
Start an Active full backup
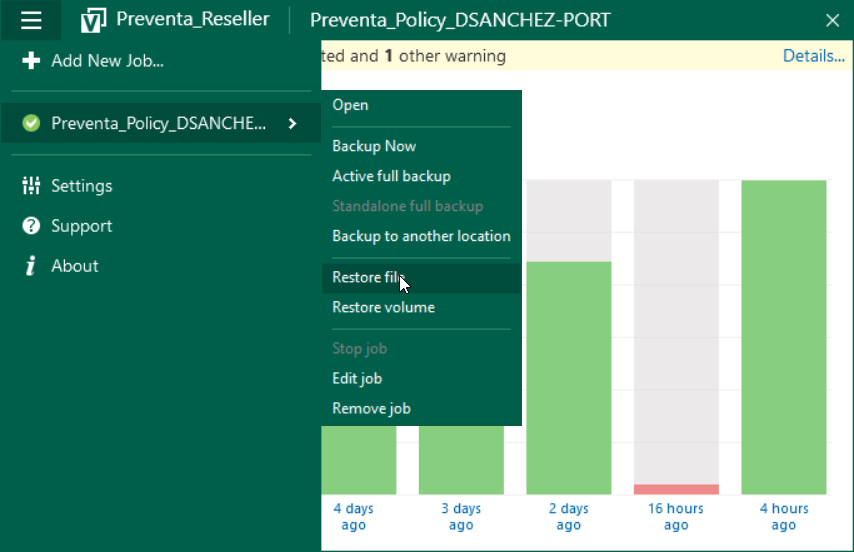(391, 176)
